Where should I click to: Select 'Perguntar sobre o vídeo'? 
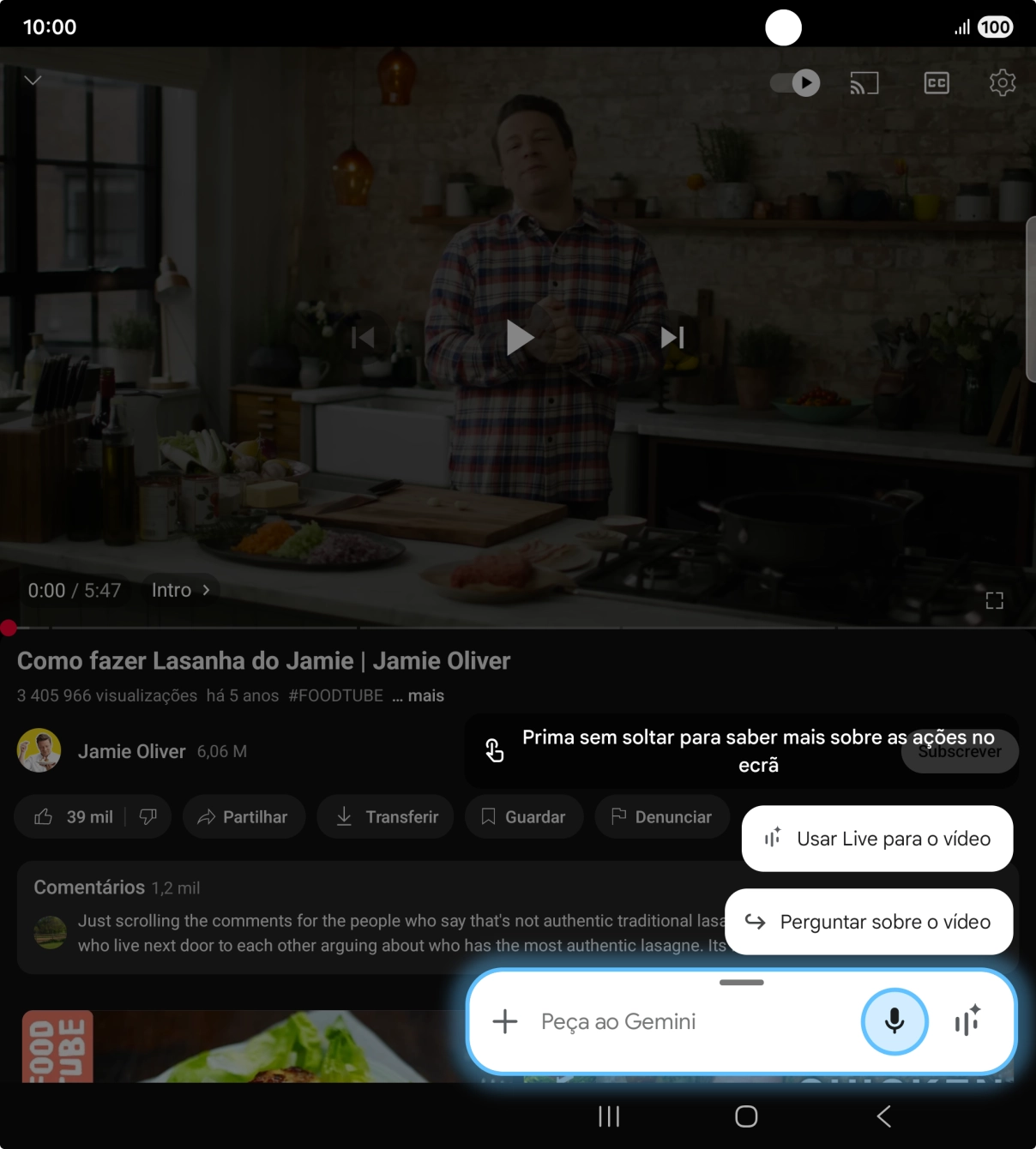click(868, 922)
